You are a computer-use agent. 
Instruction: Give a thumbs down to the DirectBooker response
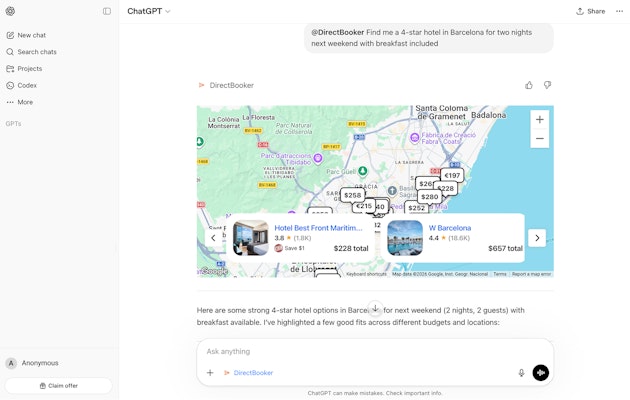point(547,85)
